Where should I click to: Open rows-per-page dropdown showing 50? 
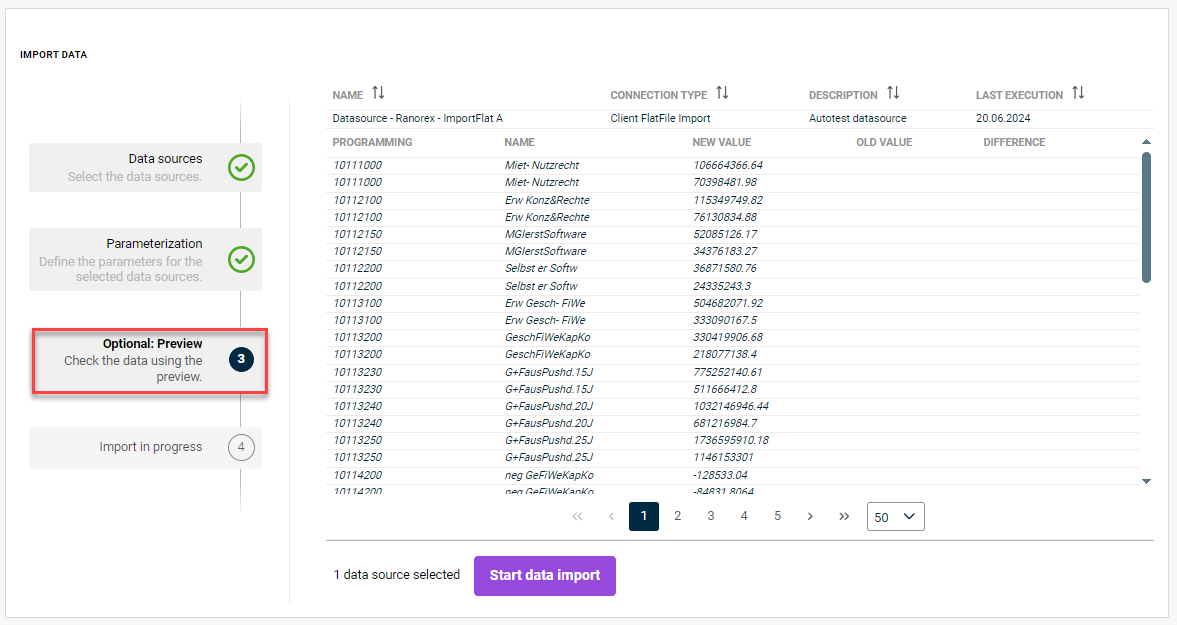click(896, 517)
